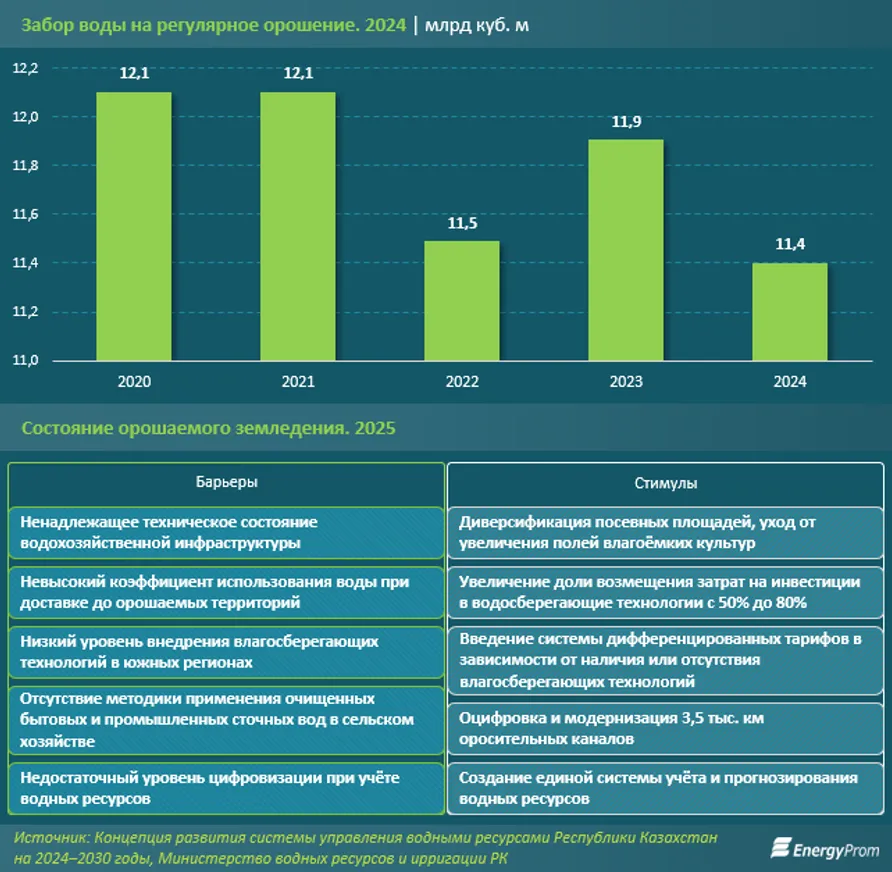This screenshot has width=892, height=872.
Task: Select the 'Ненадлежащее техническое состояние' barrier cell
Action: [226, 532]
